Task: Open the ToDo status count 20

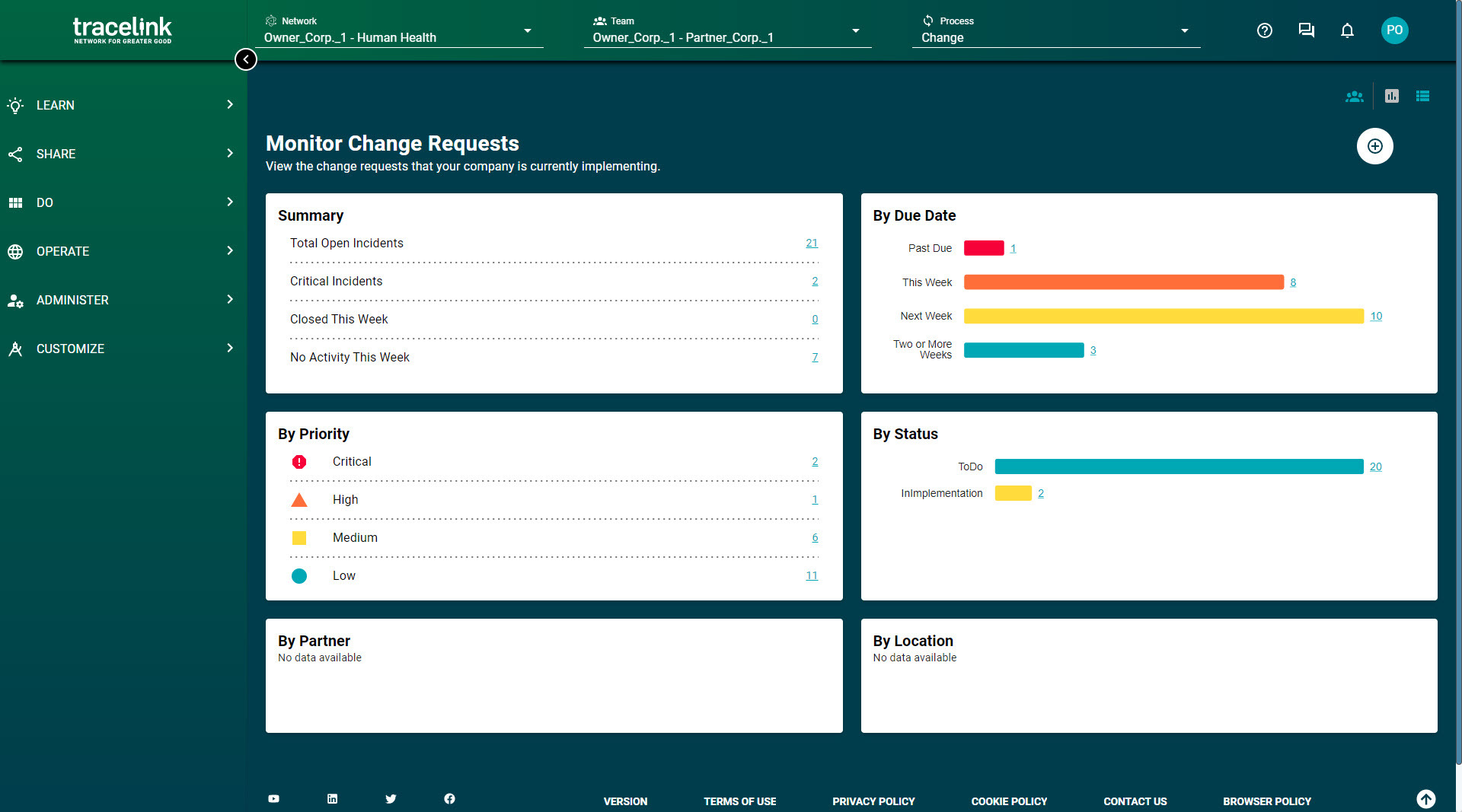Action: pos(1375,467)
